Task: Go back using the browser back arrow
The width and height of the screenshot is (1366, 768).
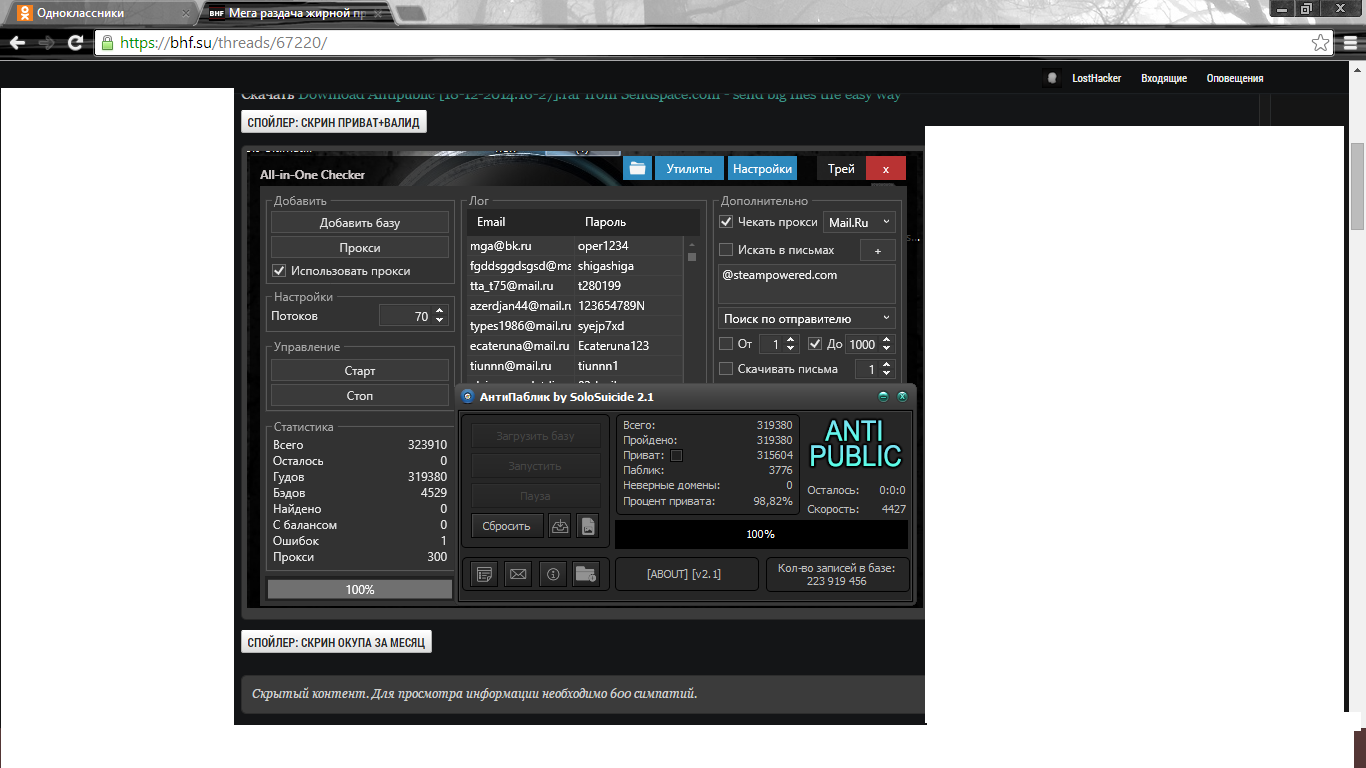Action: click(x=17, y=43)
